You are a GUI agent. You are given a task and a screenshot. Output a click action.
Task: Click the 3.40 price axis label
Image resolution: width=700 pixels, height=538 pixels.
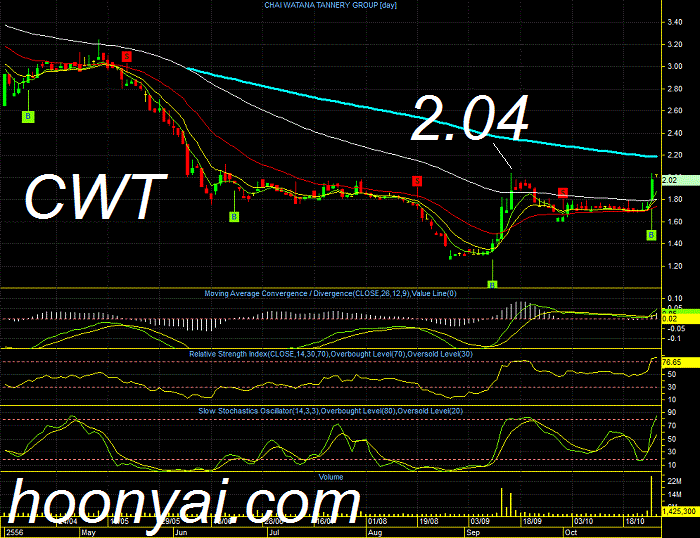click(x=675, y=22)
